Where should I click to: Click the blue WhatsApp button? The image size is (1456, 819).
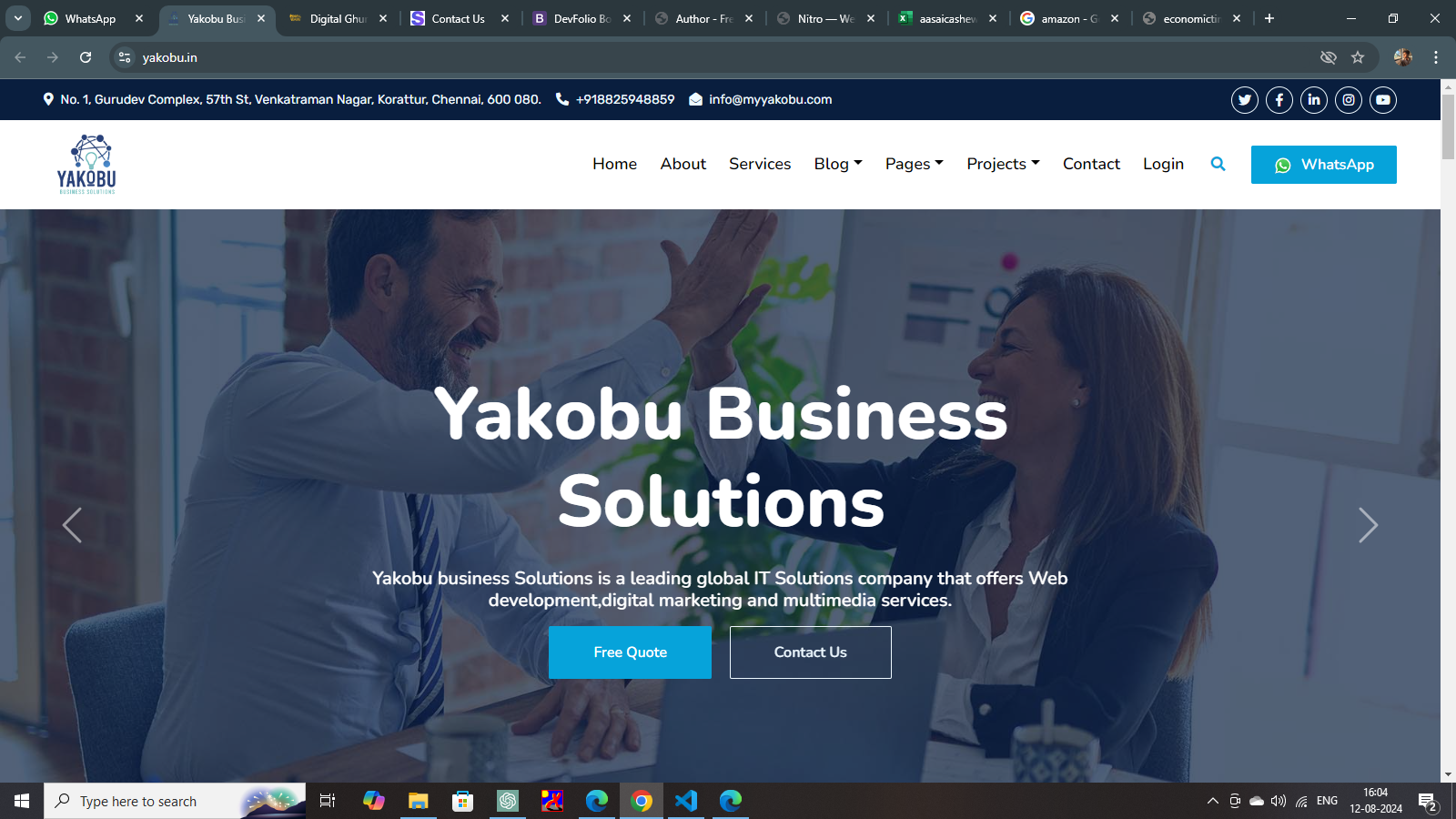[x=1324, y=165]
